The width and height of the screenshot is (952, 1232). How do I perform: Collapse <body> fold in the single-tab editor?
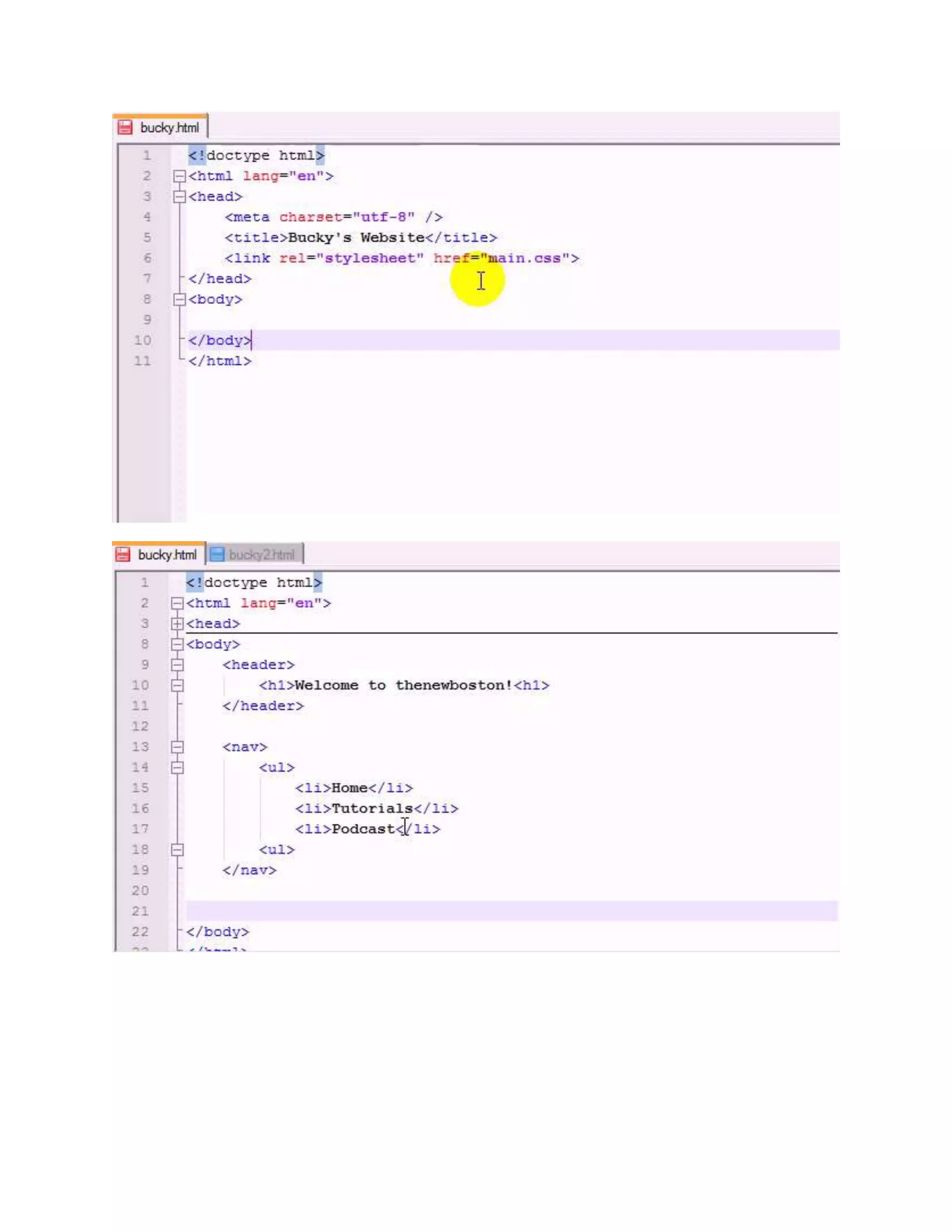pos(179,299)
